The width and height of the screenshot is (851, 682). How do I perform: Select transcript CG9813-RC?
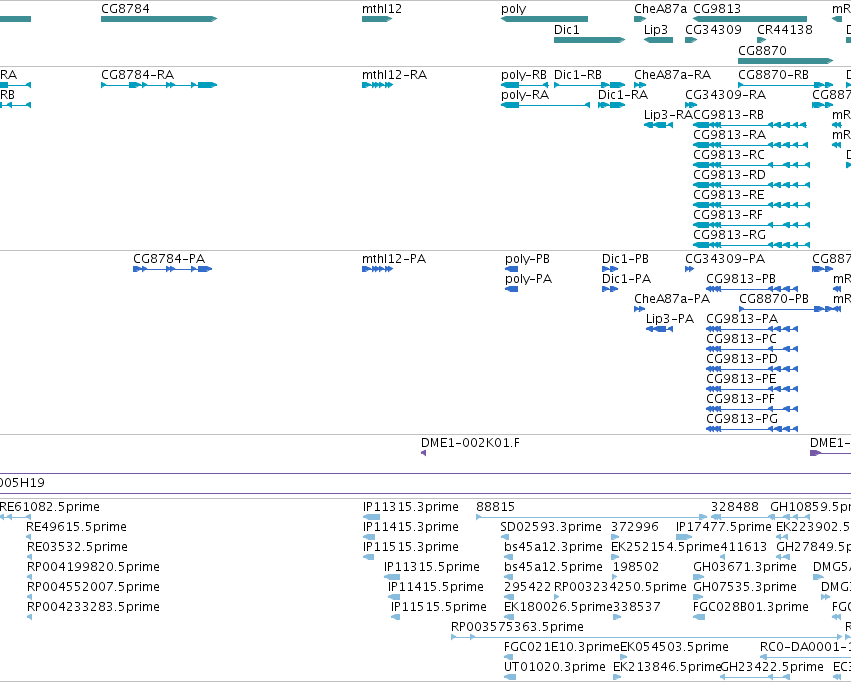click(752, 165)
